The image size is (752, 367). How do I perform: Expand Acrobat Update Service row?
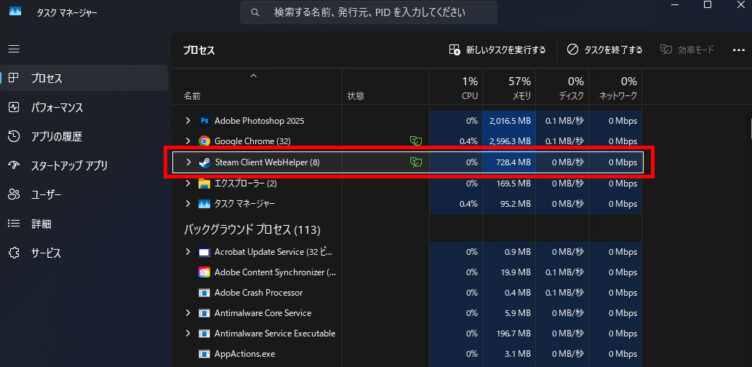point(188,251)
